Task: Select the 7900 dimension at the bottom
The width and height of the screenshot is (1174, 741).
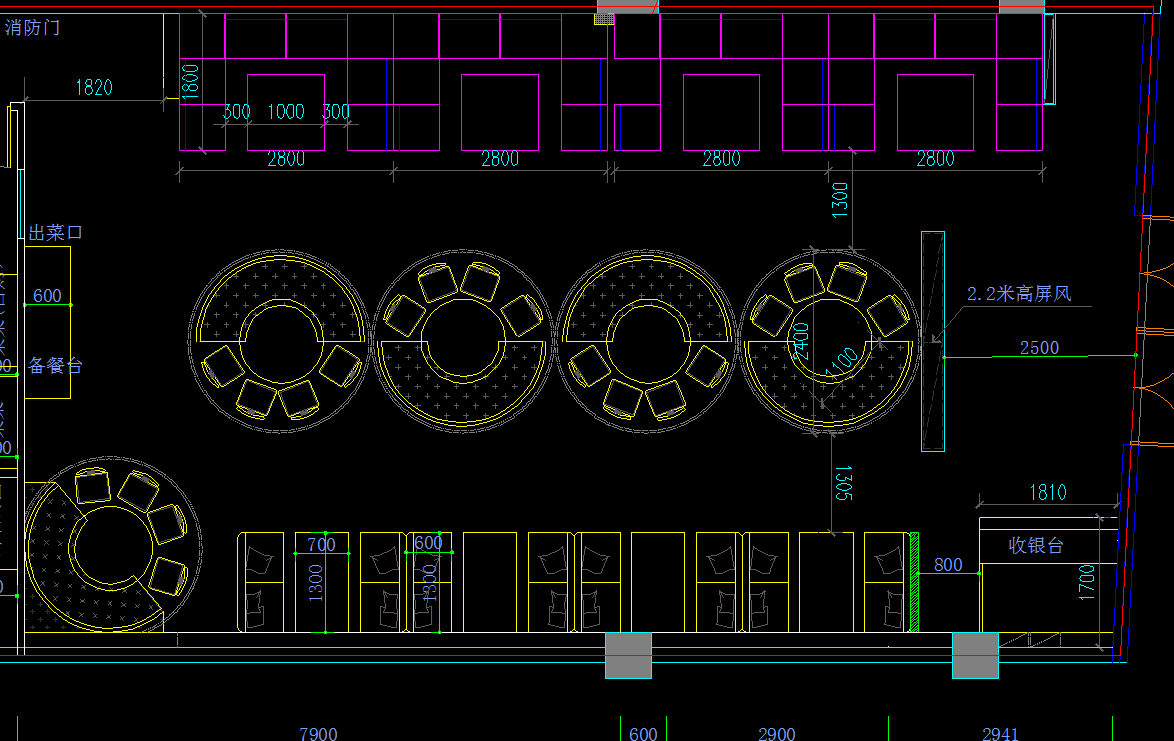Action: click(x=318, y=734)
